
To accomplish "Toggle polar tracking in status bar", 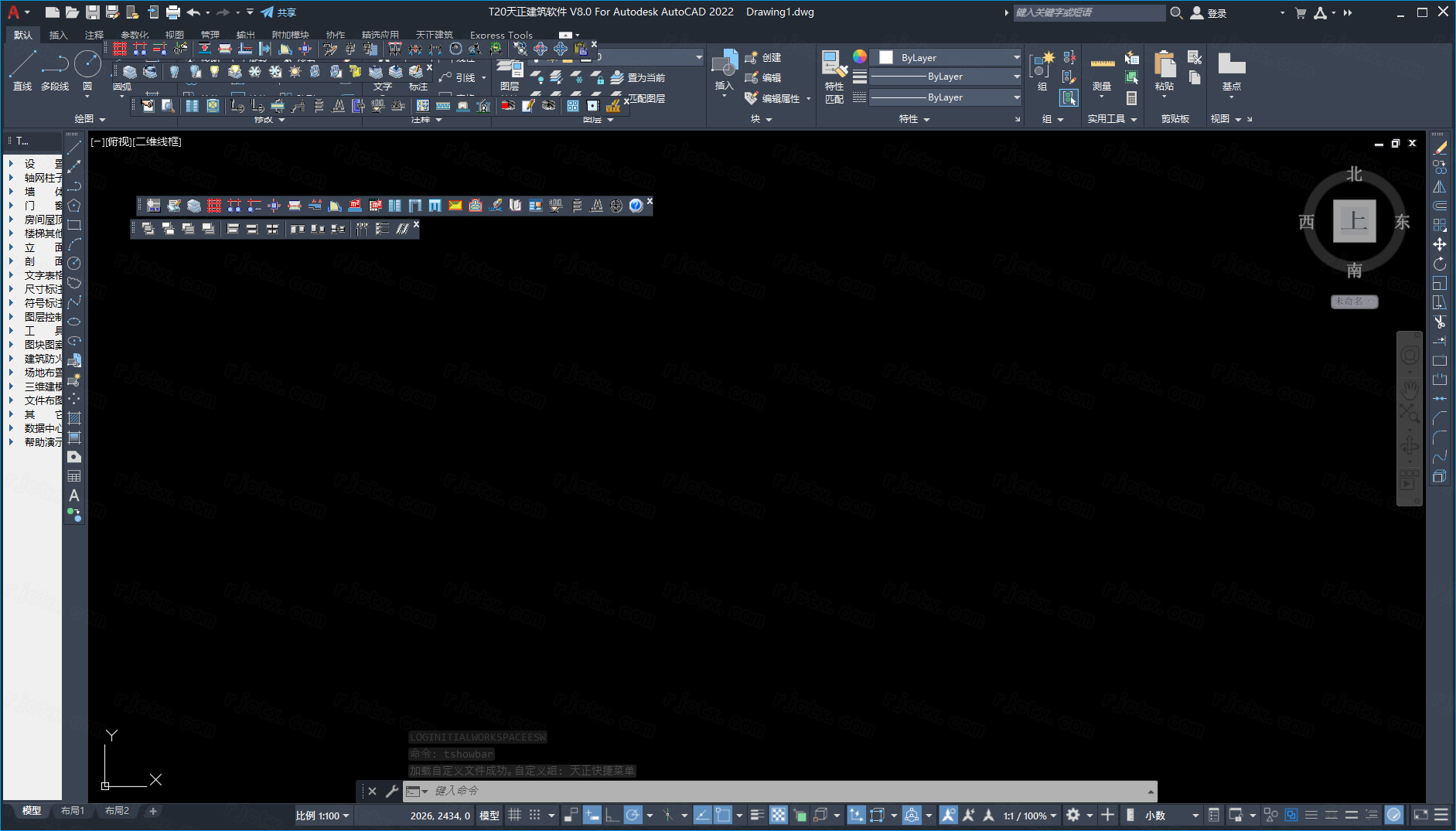I will [x=633, y=816].
